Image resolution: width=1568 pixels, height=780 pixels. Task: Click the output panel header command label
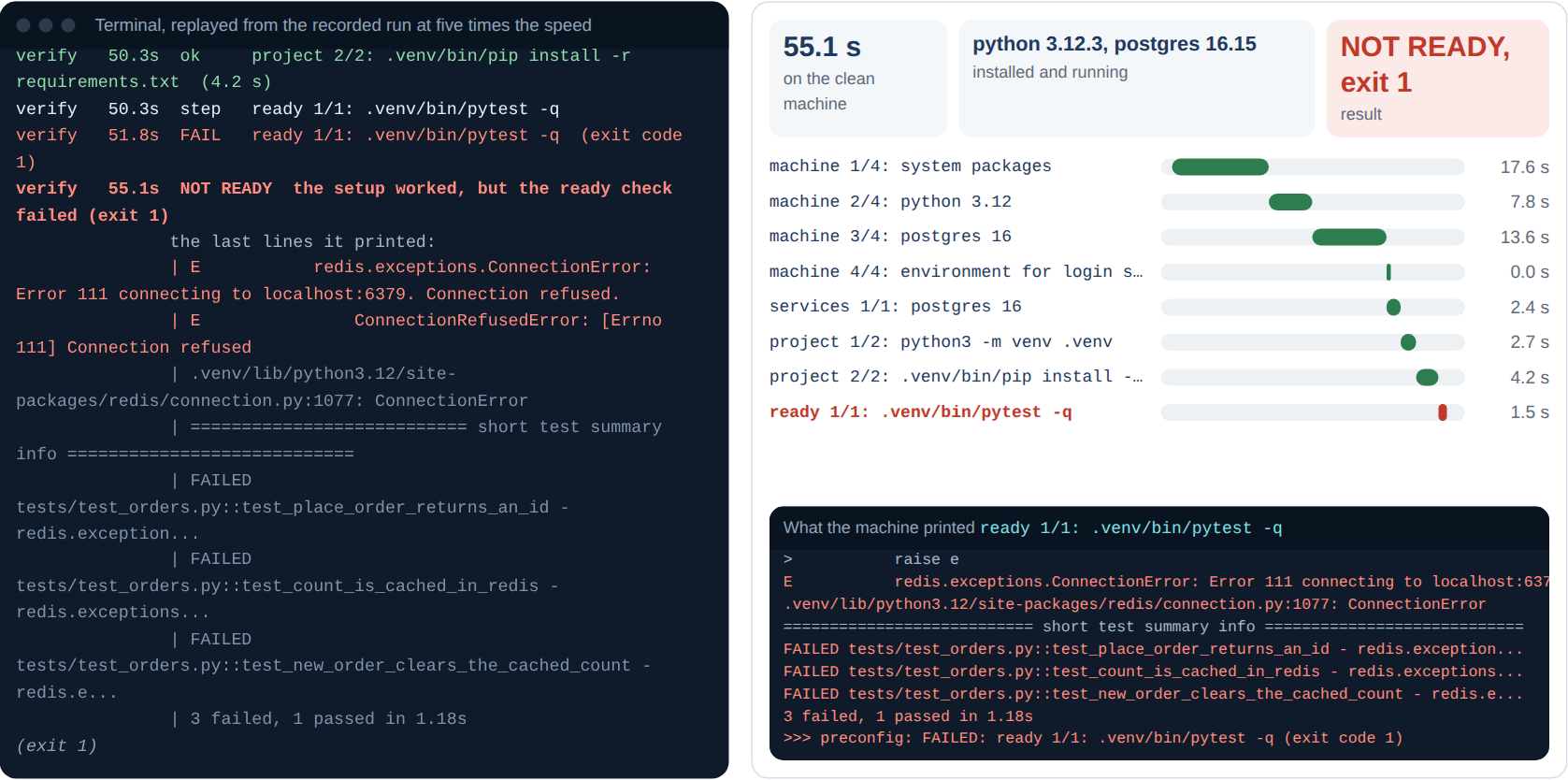coord(1131,528)
